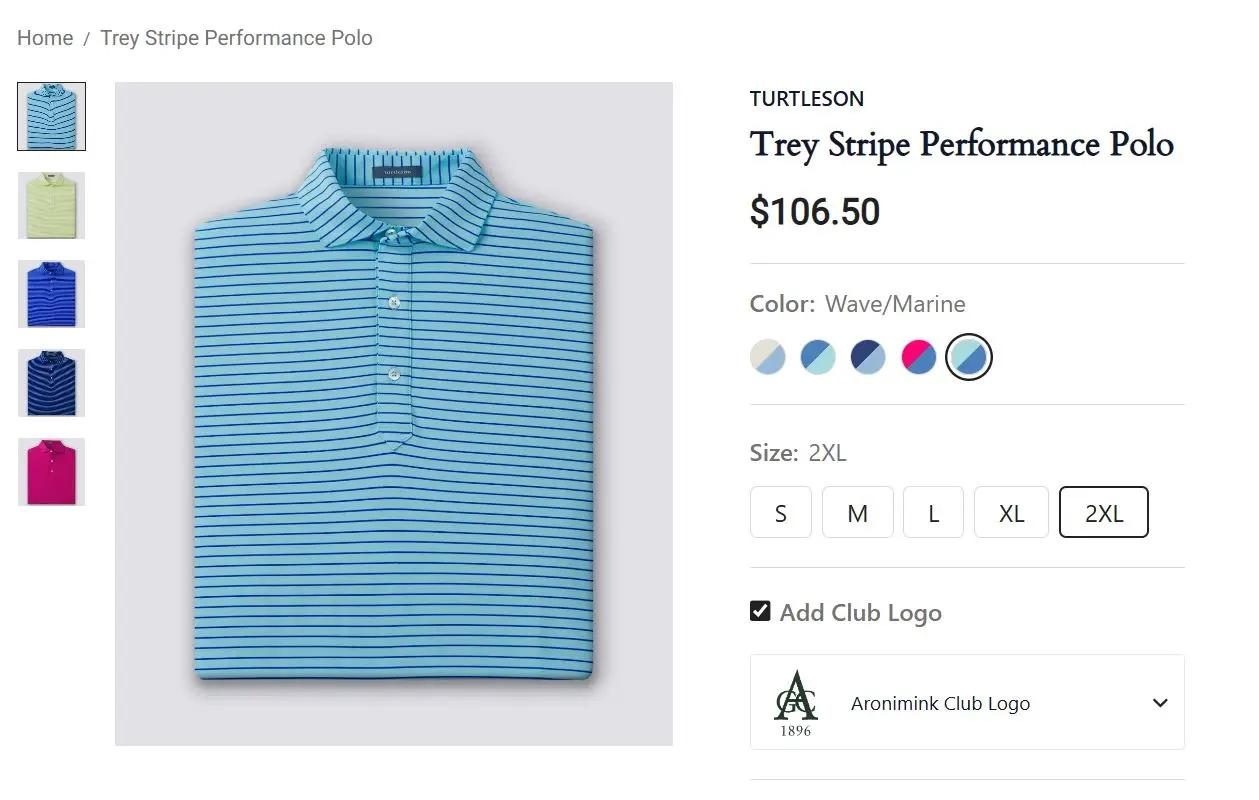Select the Wave/Marine color swatch

pos(969,357)
